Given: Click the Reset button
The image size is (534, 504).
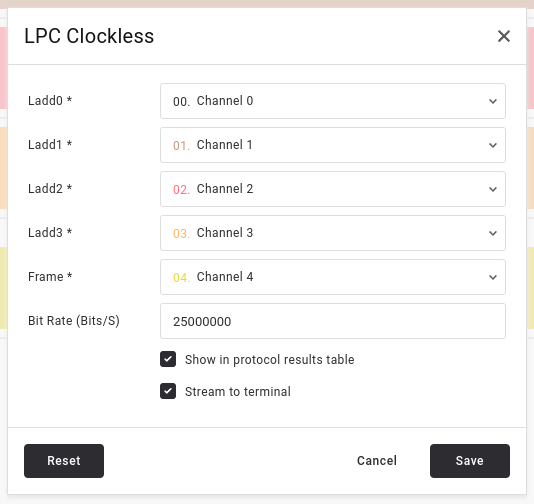Looking at the screenshot, I should point(64,461).
